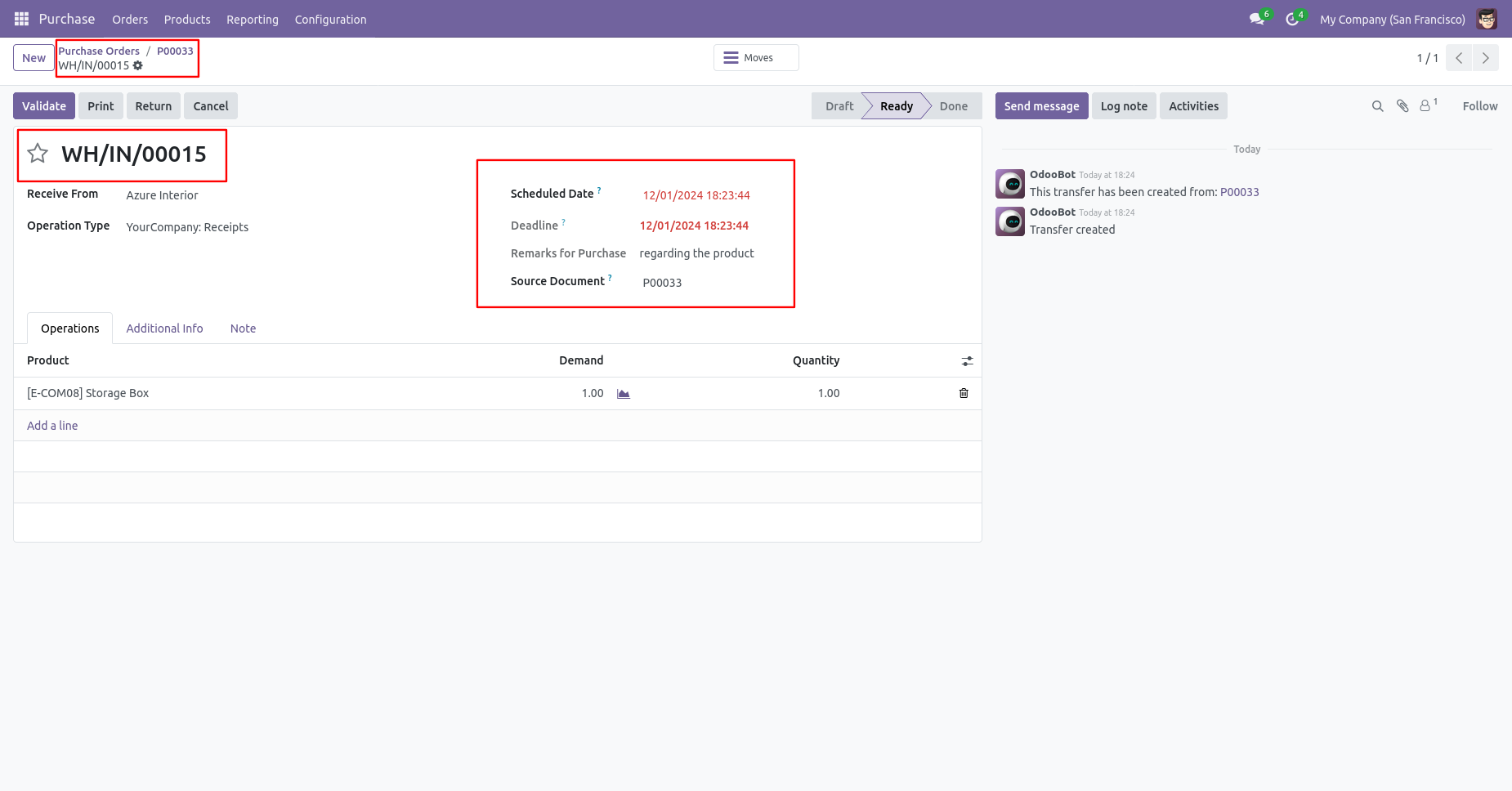Open the optional columns settings icon
The height and width of the screenshot is (791, 1512).
click(967, 360)
